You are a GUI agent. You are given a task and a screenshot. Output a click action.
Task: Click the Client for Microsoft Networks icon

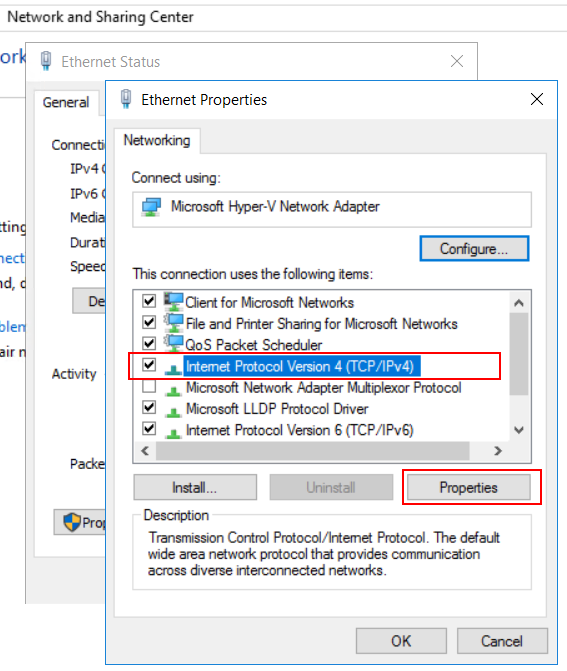pyautogui.click(x=173, y=301)
